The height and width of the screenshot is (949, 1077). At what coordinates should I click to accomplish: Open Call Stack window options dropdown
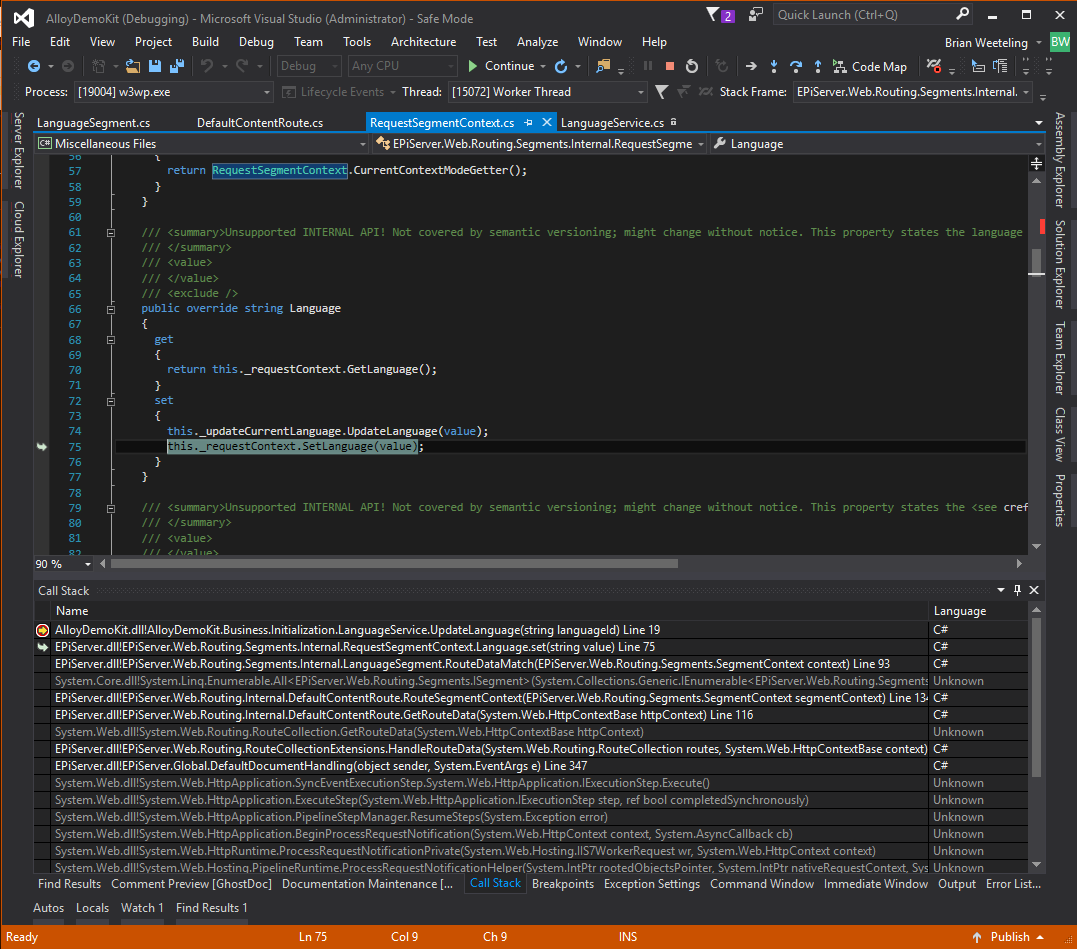[1001, 590]
